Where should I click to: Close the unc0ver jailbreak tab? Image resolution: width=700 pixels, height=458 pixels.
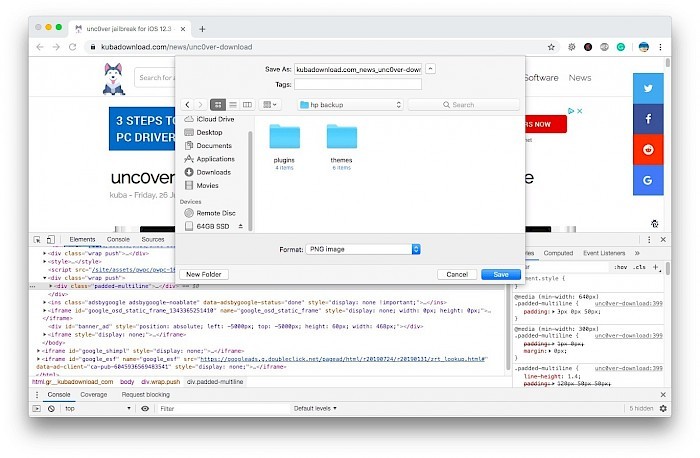click(x=183, y=29)
